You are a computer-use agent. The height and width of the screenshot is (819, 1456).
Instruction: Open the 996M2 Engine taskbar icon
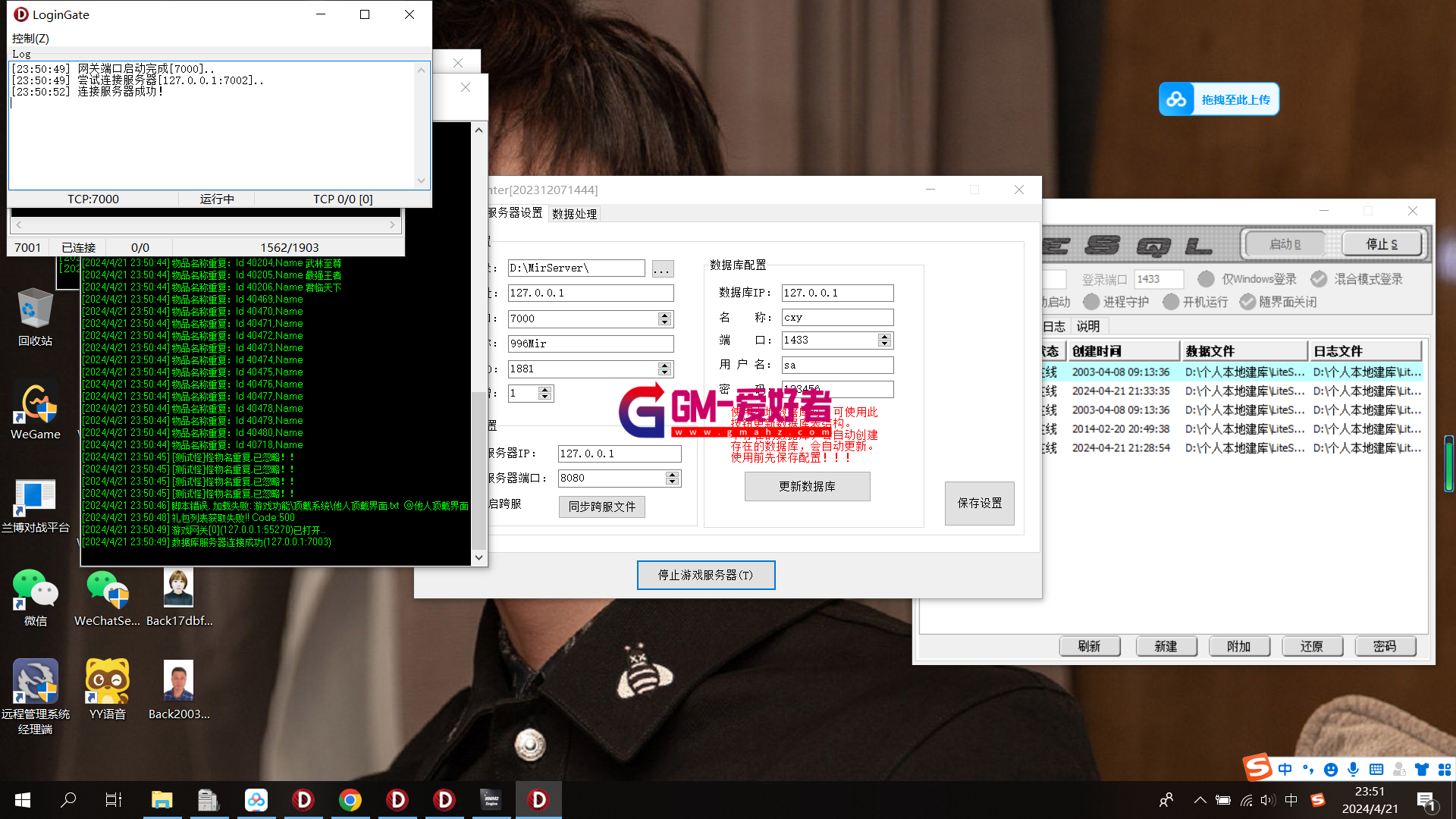[x=491, y=799]
